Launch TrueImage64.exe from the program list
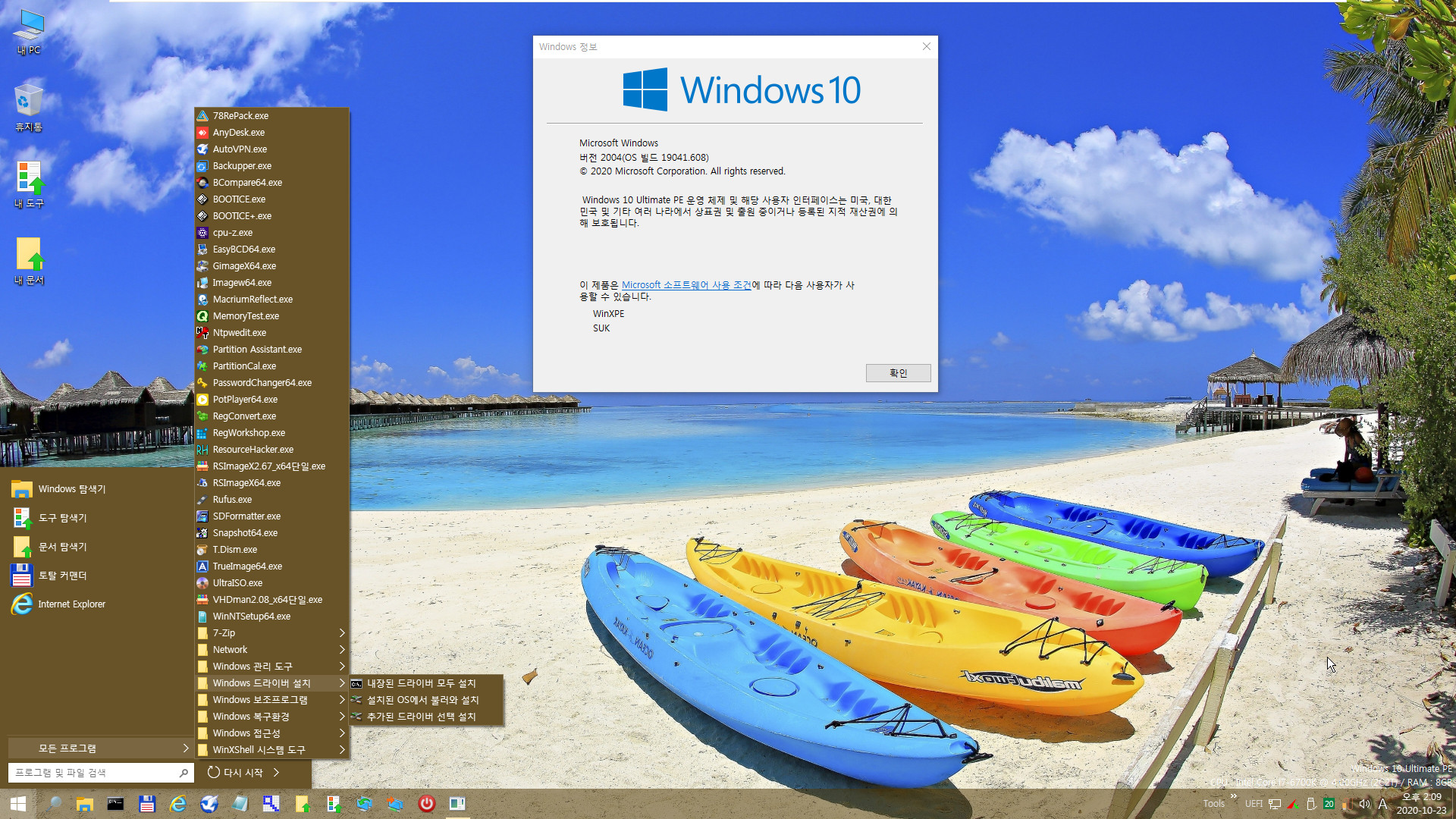1456x819 pixels. (x=271, y=566)
